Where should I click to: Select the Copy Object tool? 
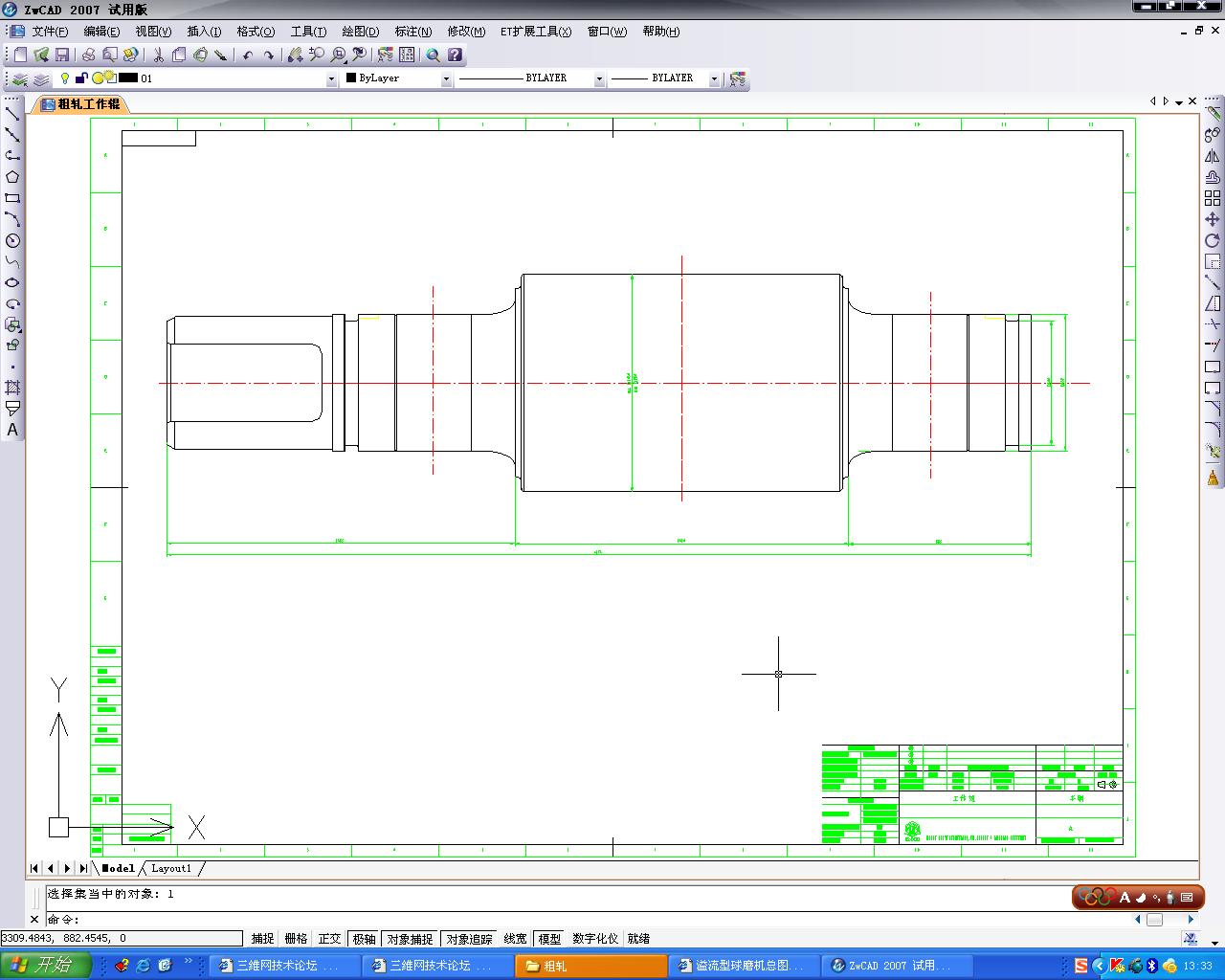click(x=1213, y=134)
